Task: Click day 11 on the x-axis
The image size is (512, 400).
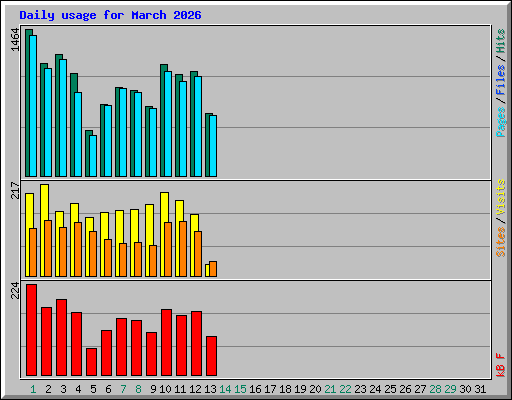Action: [x=180, y=389]
